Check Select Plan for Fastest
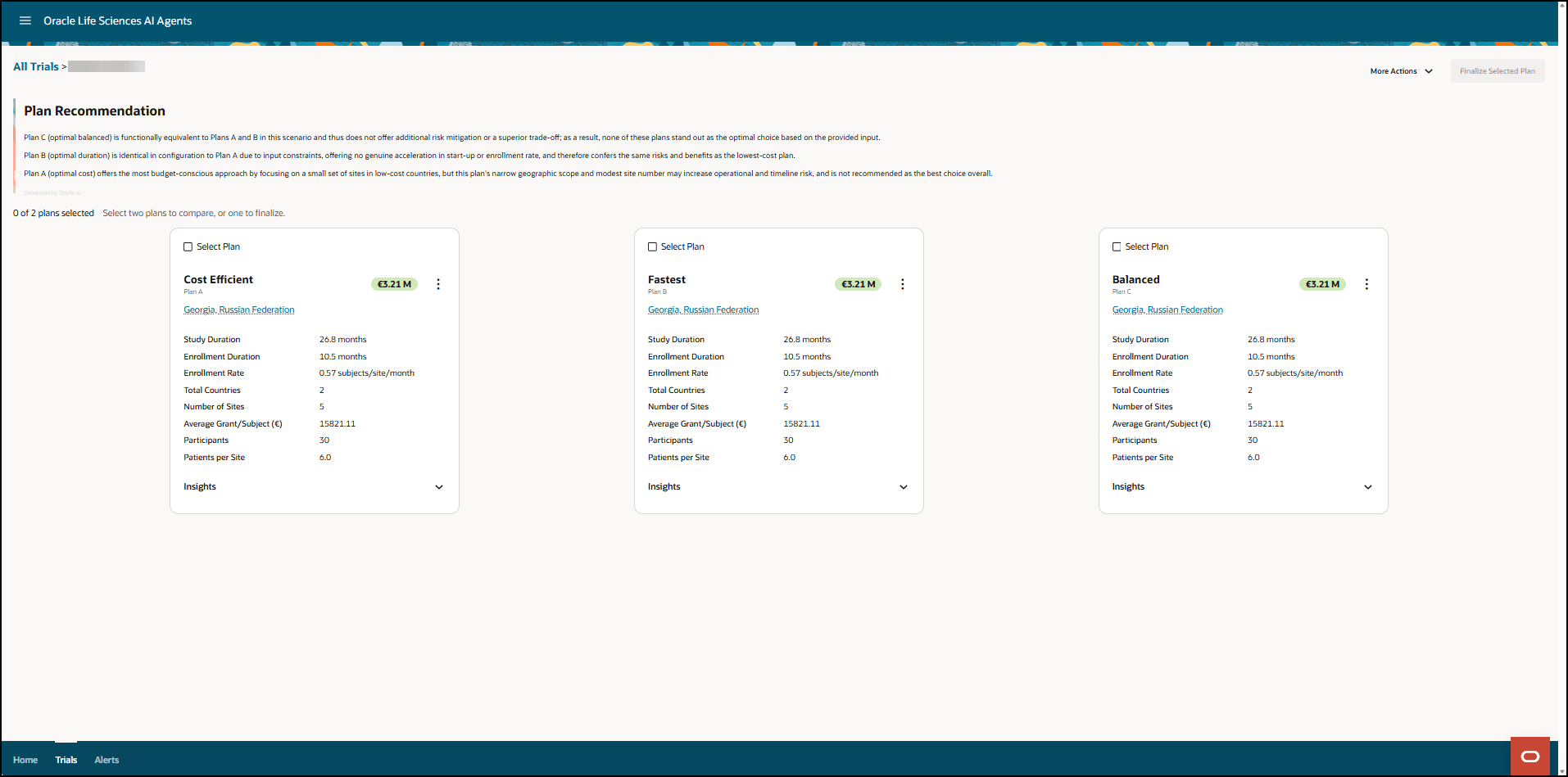Image resolution: width=1568 pixels, height=777 pixels. pyautogui.click(x=652, y=246)
